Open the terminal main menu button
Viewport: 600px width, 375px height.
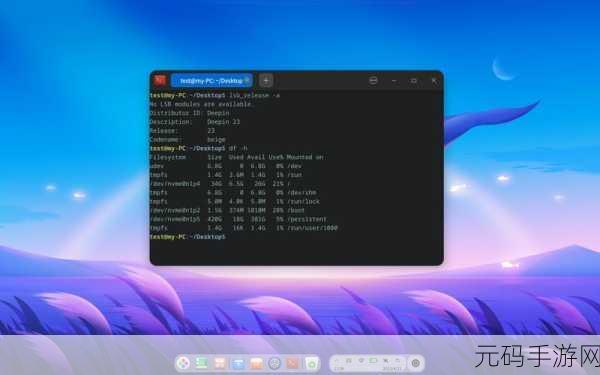click(373, 81)
